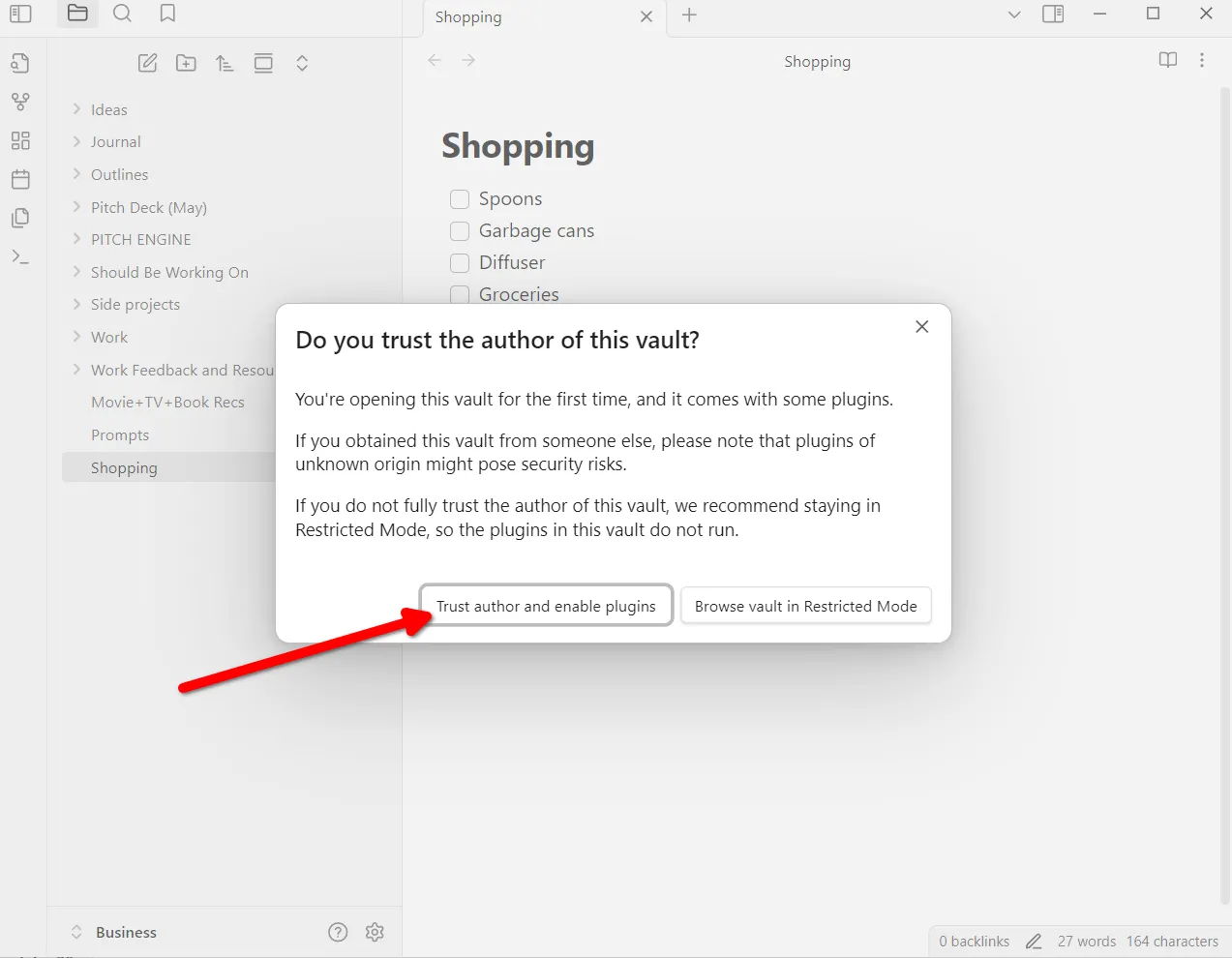Image resolution: width=1232 pixels, height=958 pixels.
Task: Open the graph view
Action: point(20,101)
